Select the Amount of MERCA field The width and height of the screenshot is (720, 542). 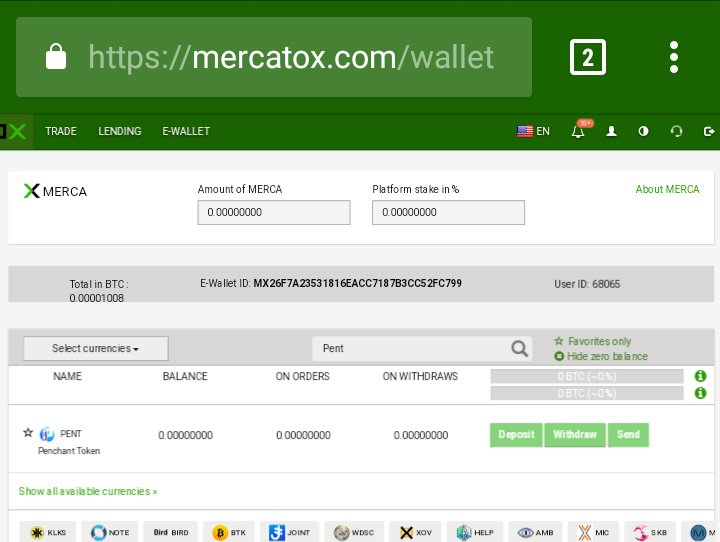tap(274, 212)
